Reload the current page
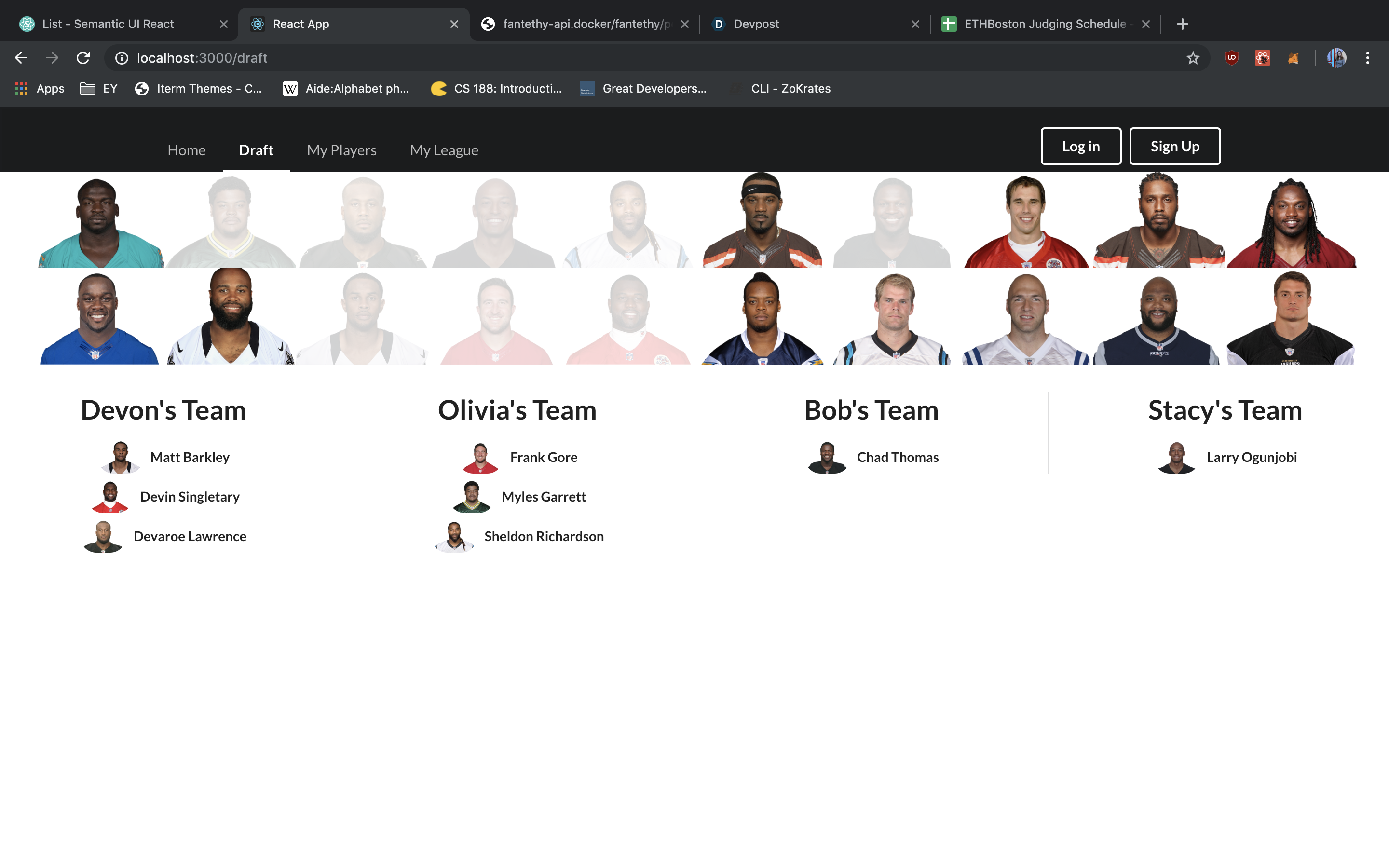1389x868 pixels. [x=82, y=57]
